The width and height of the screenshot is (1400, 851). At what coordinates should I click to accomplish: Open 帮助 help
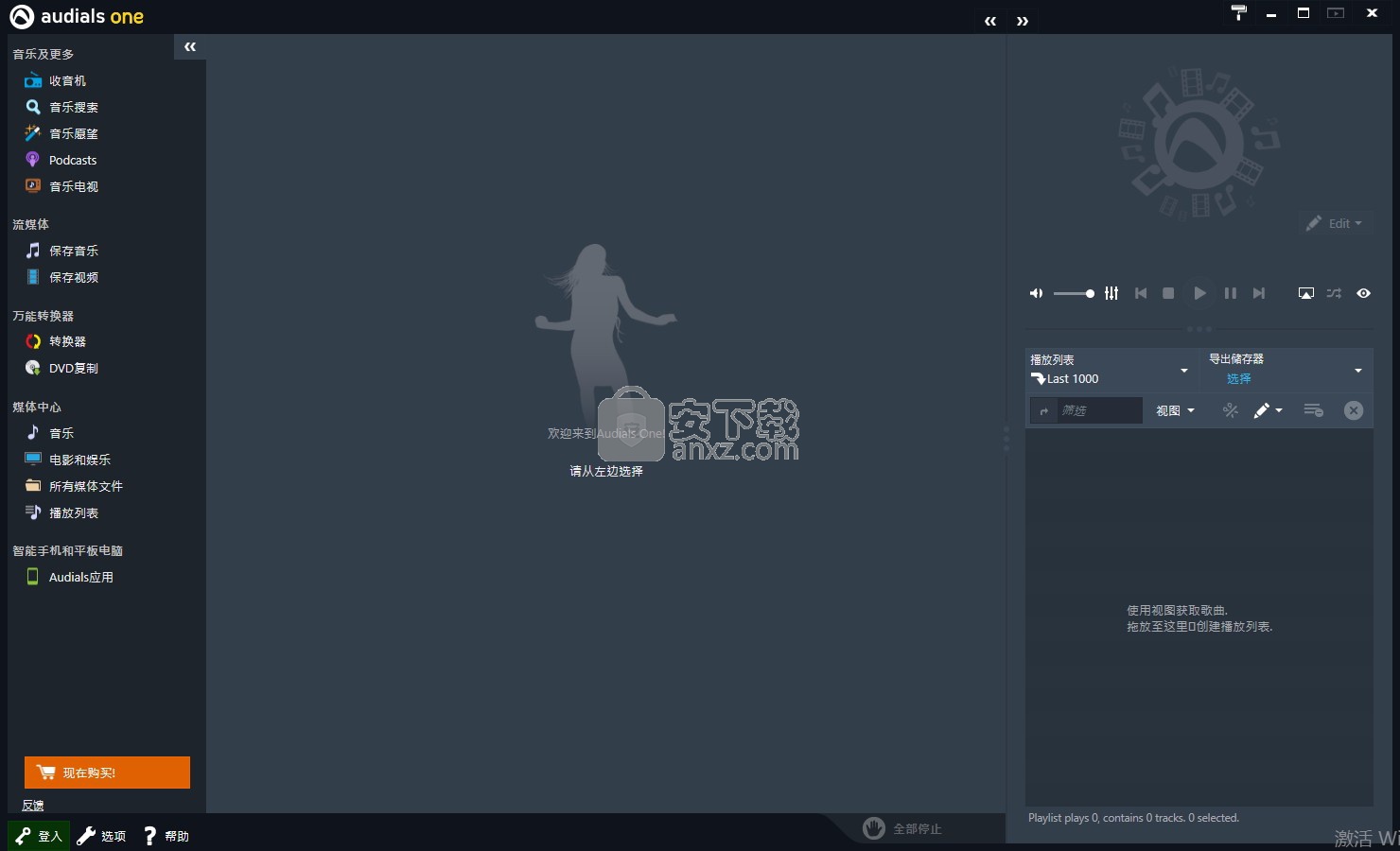pos(166,836)
